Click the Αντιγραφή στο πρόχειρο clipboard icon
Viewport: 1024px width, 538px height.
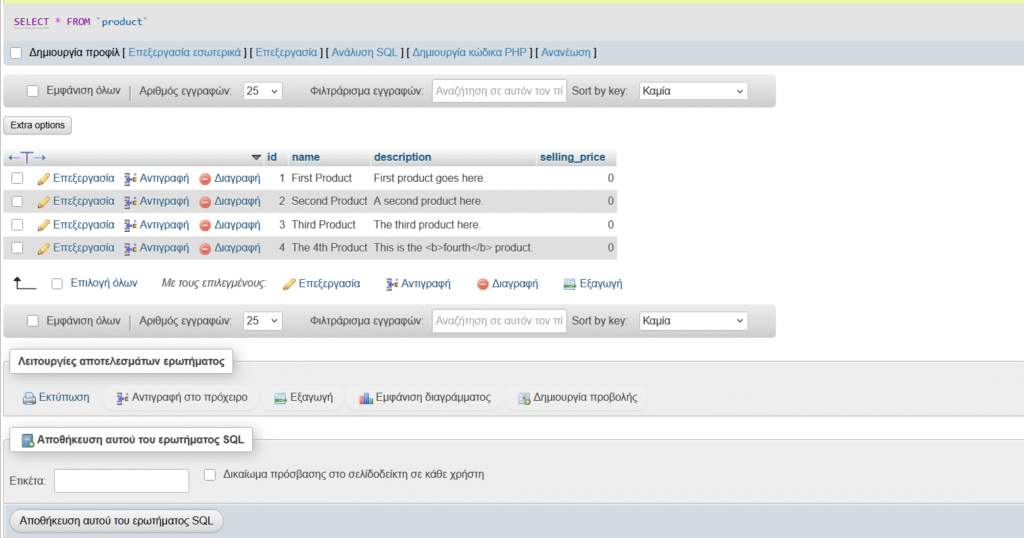coord(123,398)
